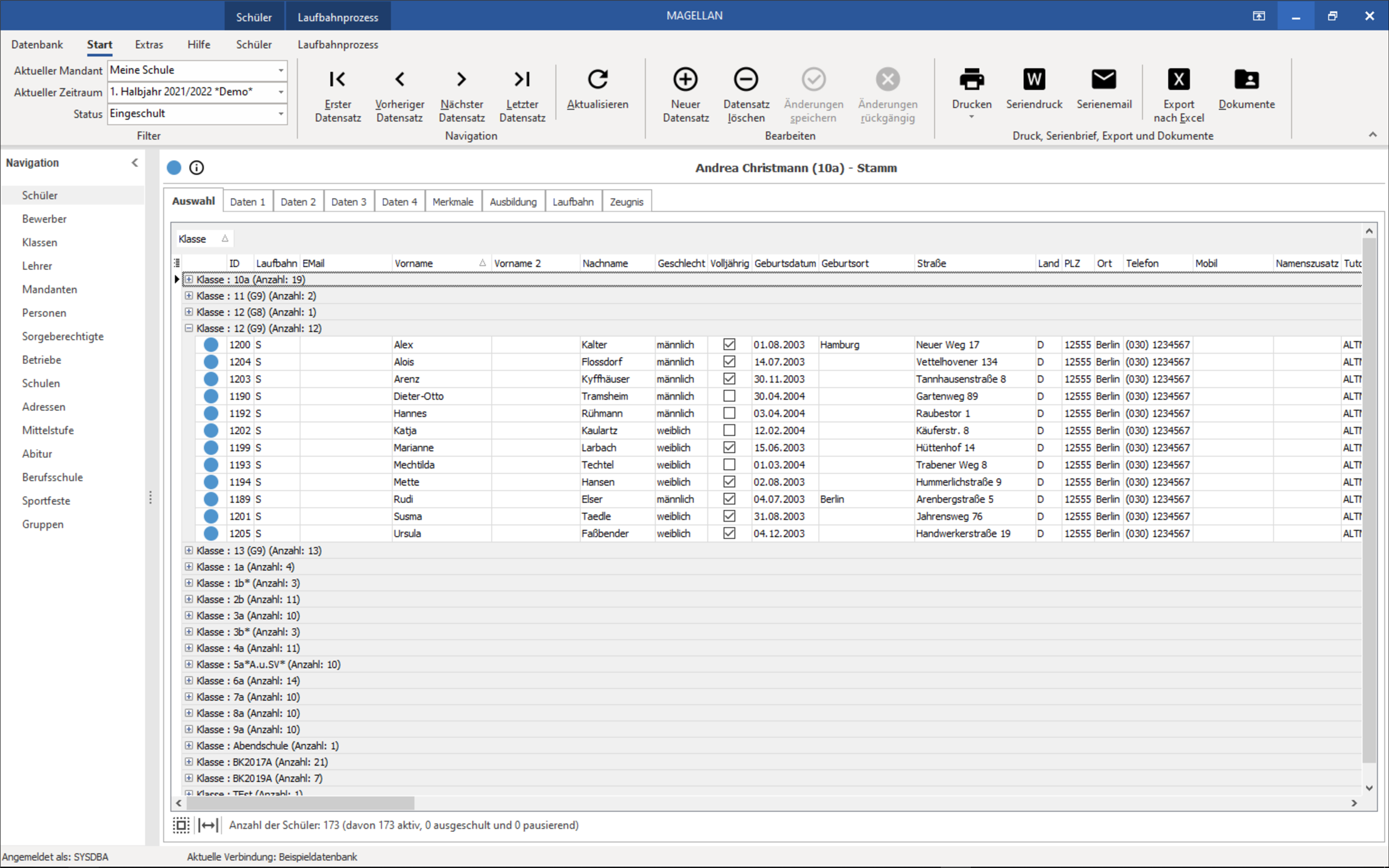This screenshot has height=868, width=1389.
Task: Click blue status dot for Rudi Elser
Action: click(211, 499)
